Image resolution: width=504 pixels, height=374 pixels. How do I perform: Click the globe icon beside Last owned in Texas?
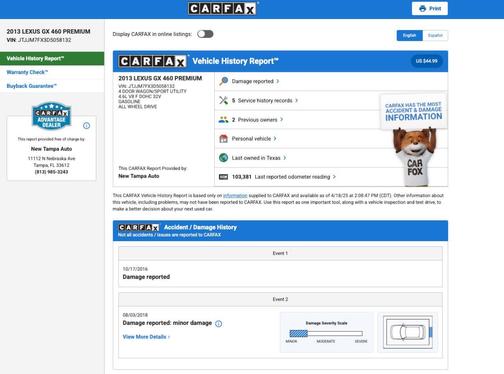coord(223,158)
